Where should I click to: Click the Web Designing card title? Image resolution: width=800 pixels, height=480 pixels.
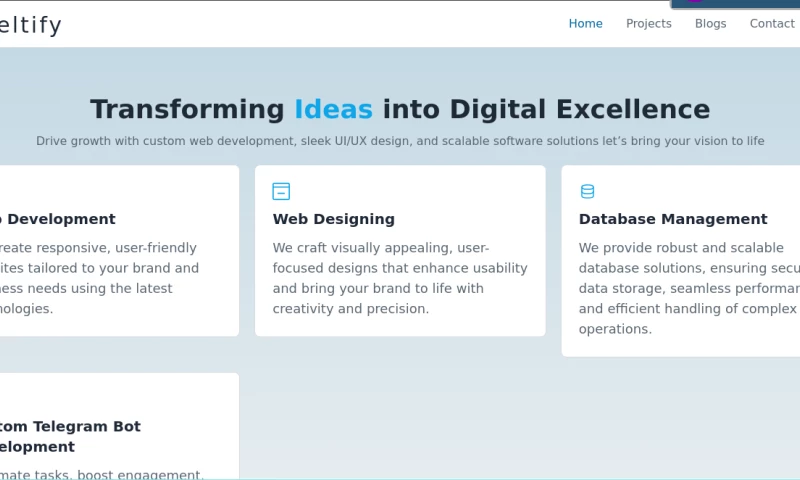point(333,219)
